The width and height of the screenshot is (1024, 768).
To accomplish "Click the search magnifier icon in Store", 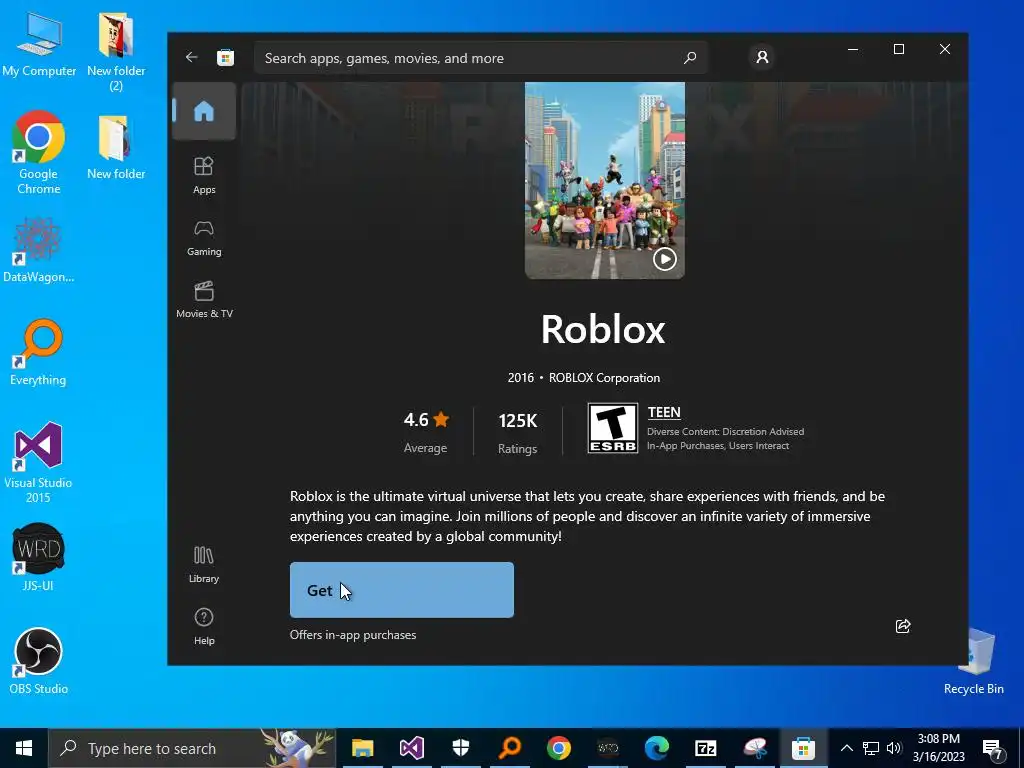I will (x=690, y=58).
